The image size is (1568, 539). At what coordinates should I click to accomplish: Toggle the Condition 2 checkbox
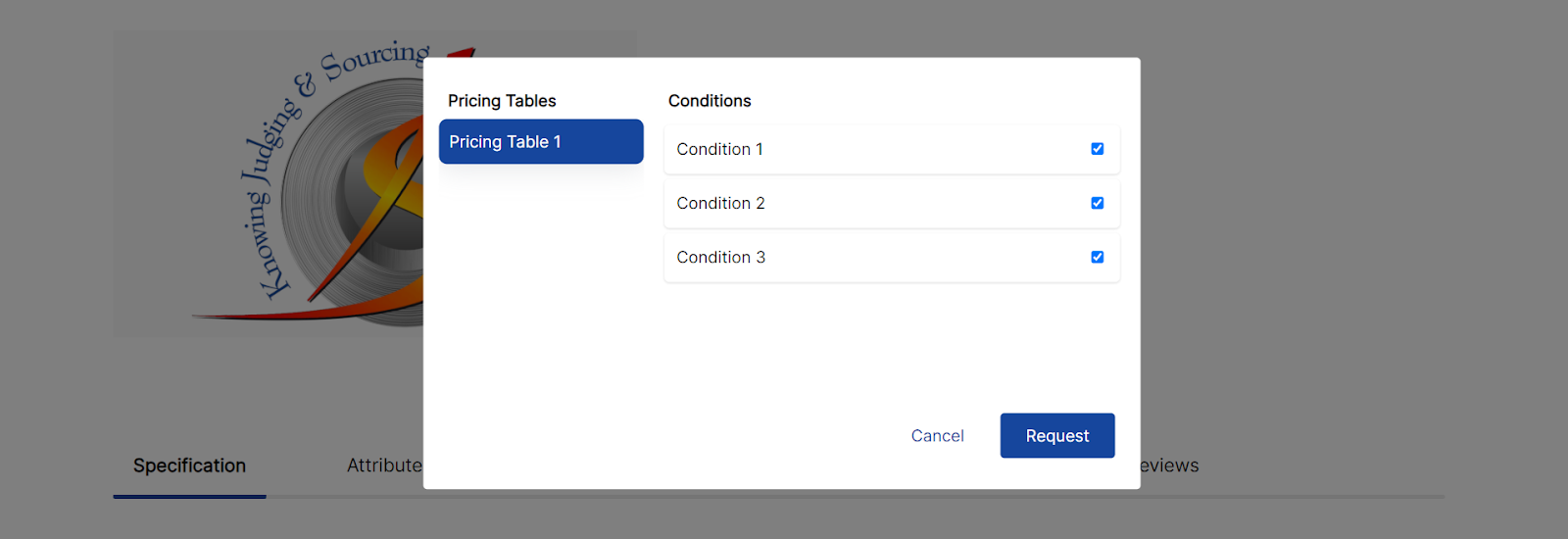1098,203
